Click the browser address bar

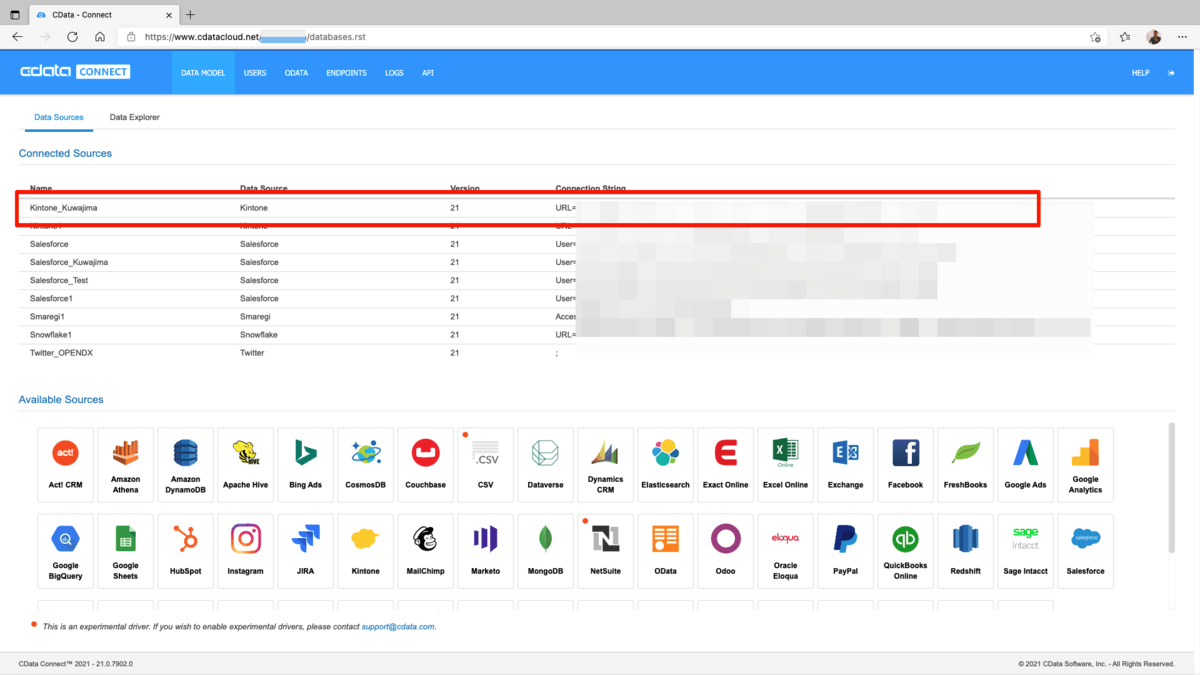click(610, 37)
